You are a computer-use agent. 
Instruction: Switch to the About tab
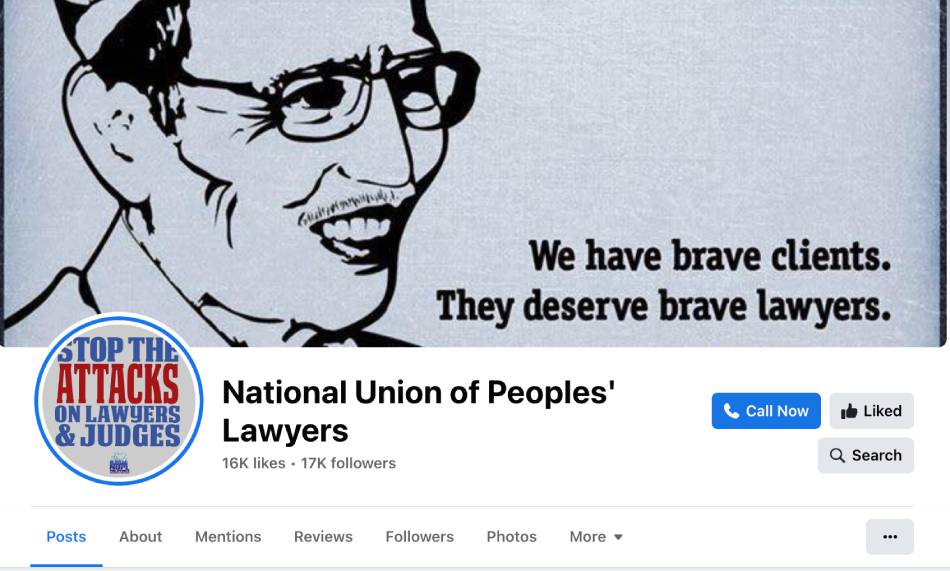tap(141, 536)
